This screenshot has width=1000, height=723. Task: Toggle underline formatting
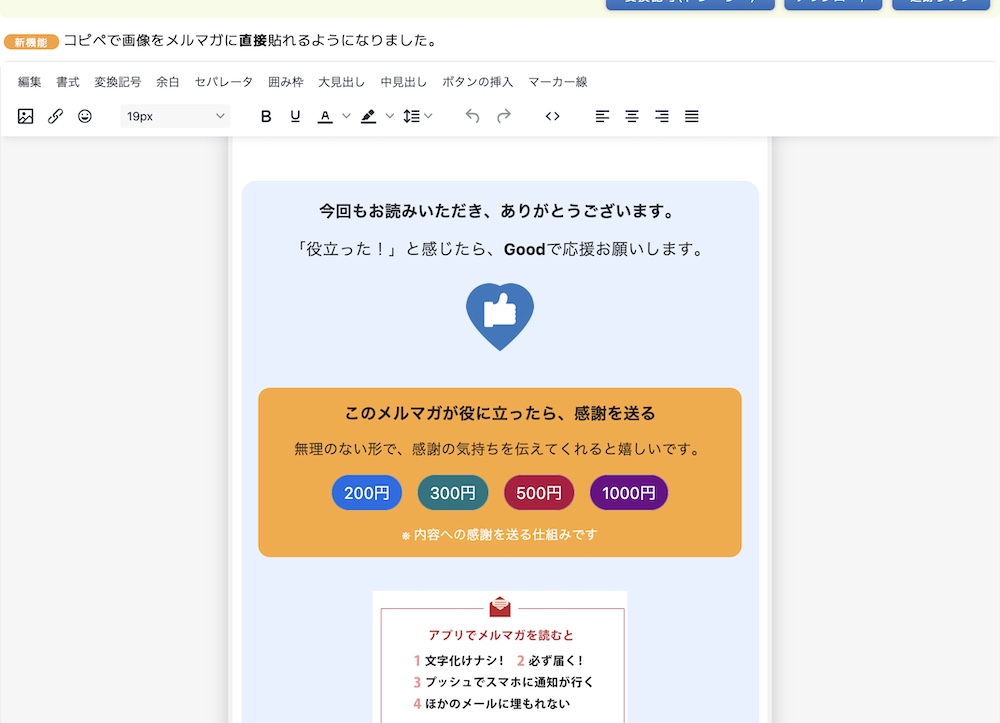point(295,116)
